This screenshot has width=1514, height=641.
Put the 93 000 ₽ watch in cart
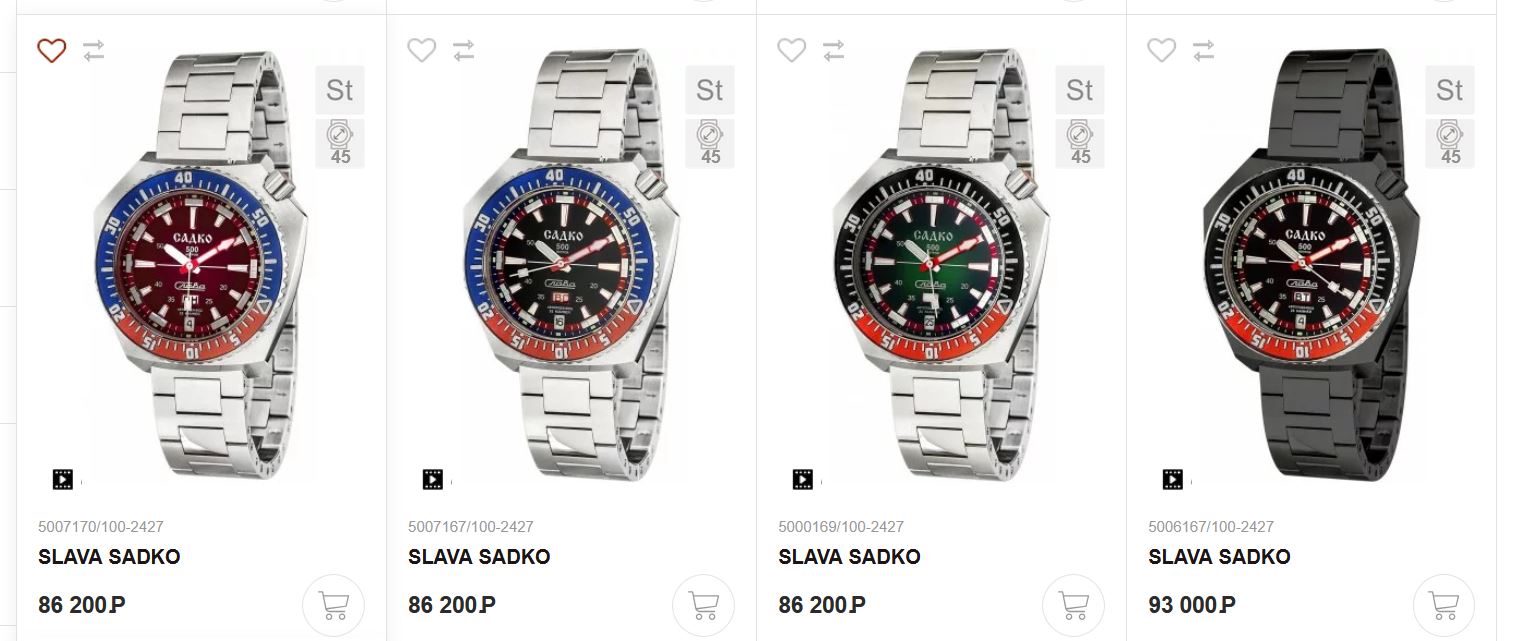click(x=1443, y=605)
